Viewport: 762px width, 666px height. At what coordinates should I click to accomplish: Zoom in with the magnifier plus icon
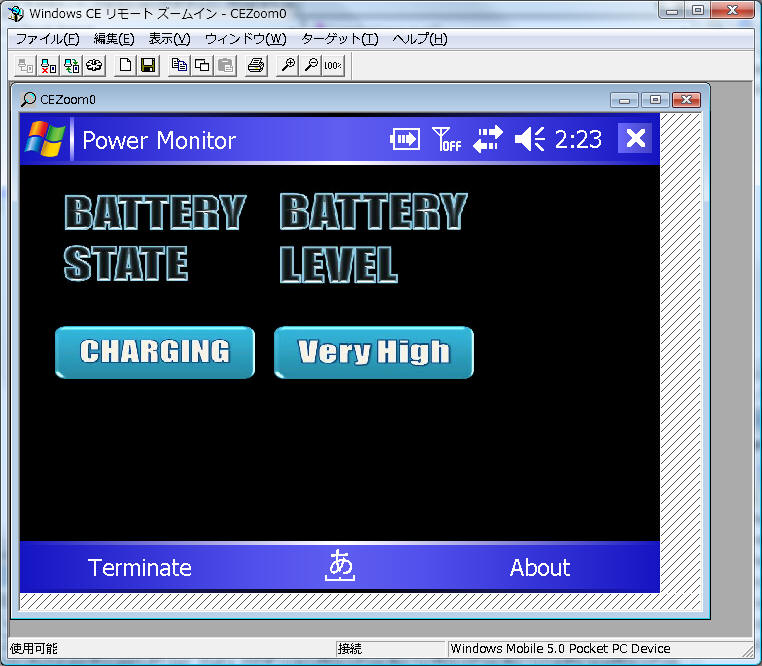[288, 65]
